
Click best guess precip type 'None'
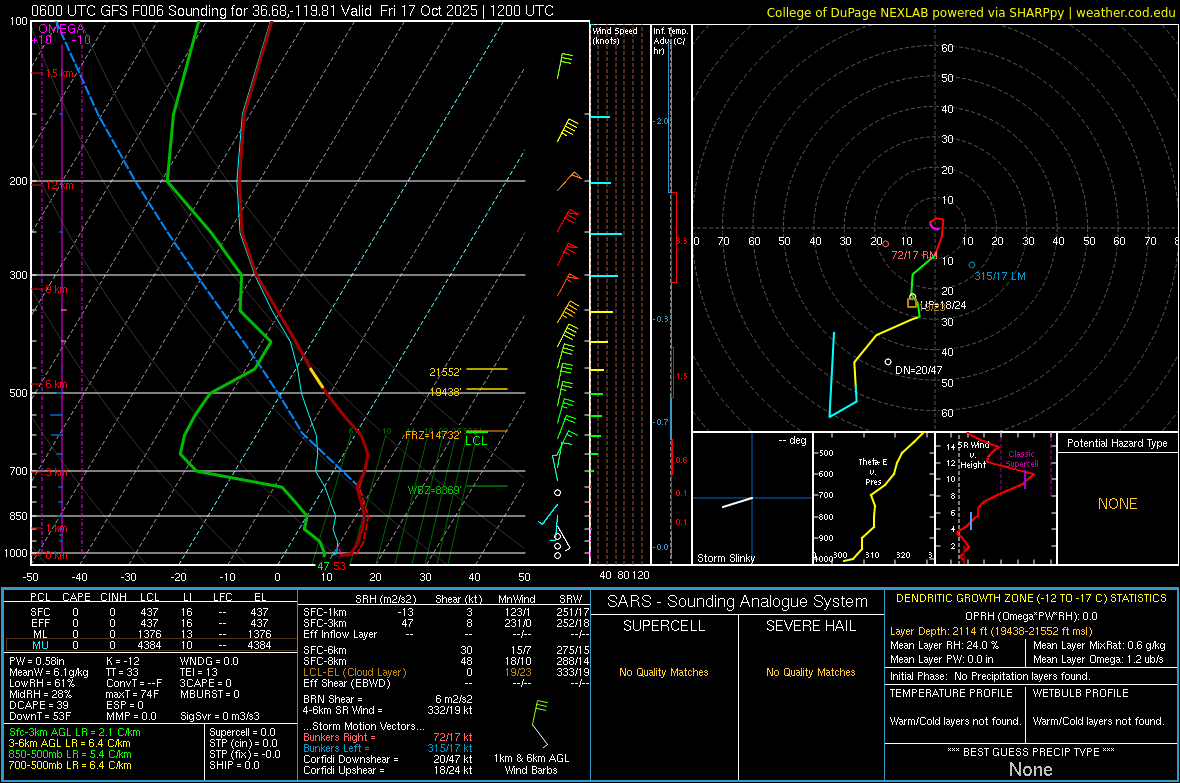(x=1030, y=769)
